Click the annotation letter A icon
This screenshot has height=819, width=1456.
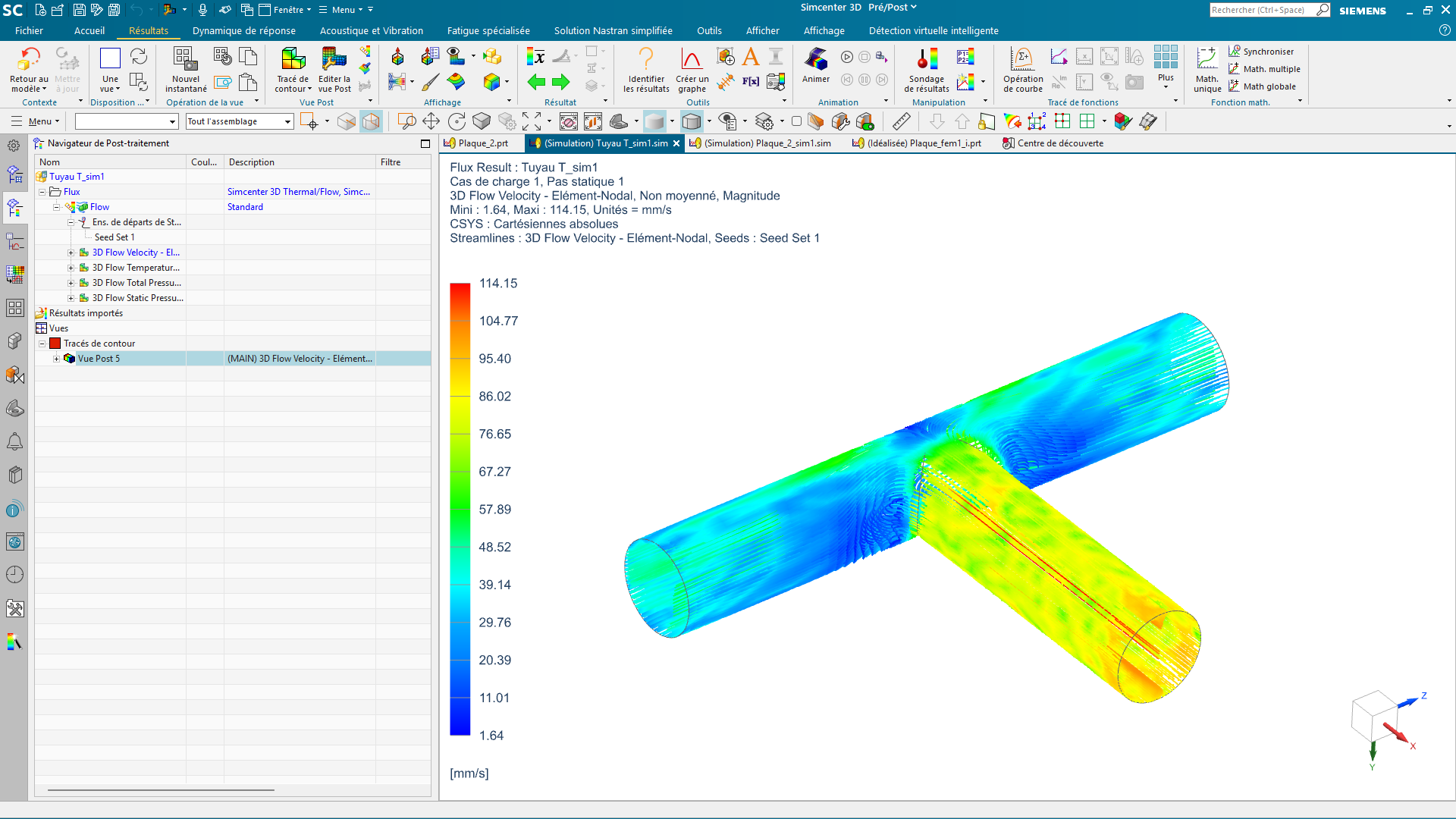click(751, 56)
